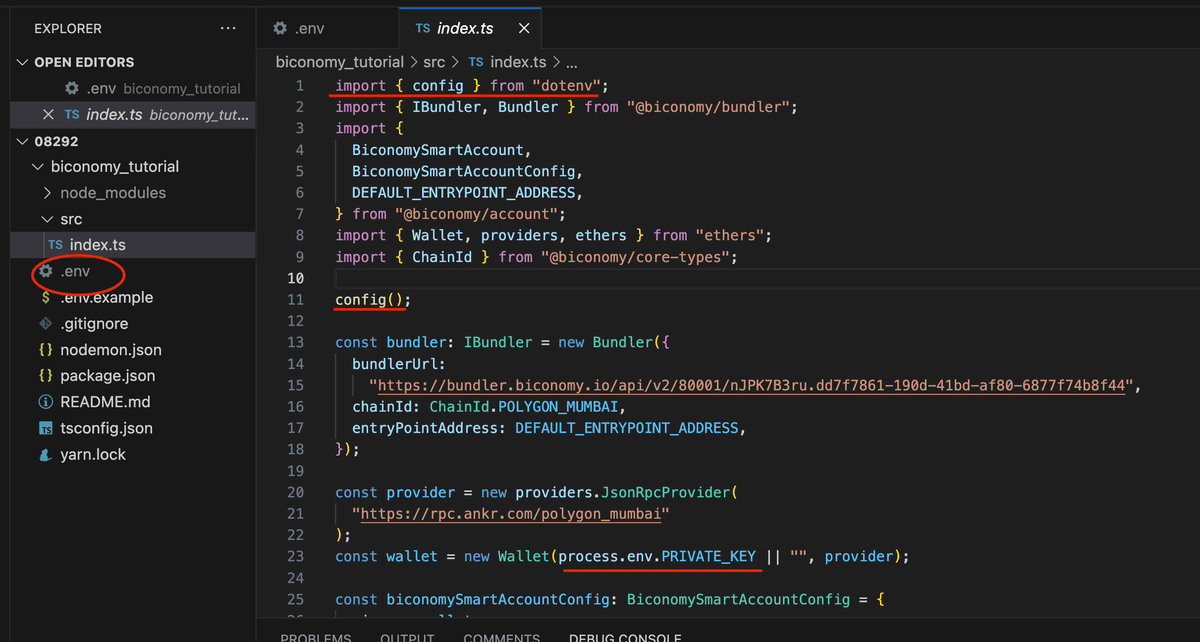Screen dimensions: 1200x642
Task: Click braces icon of nodemon.json
Action: click(46, 350)
